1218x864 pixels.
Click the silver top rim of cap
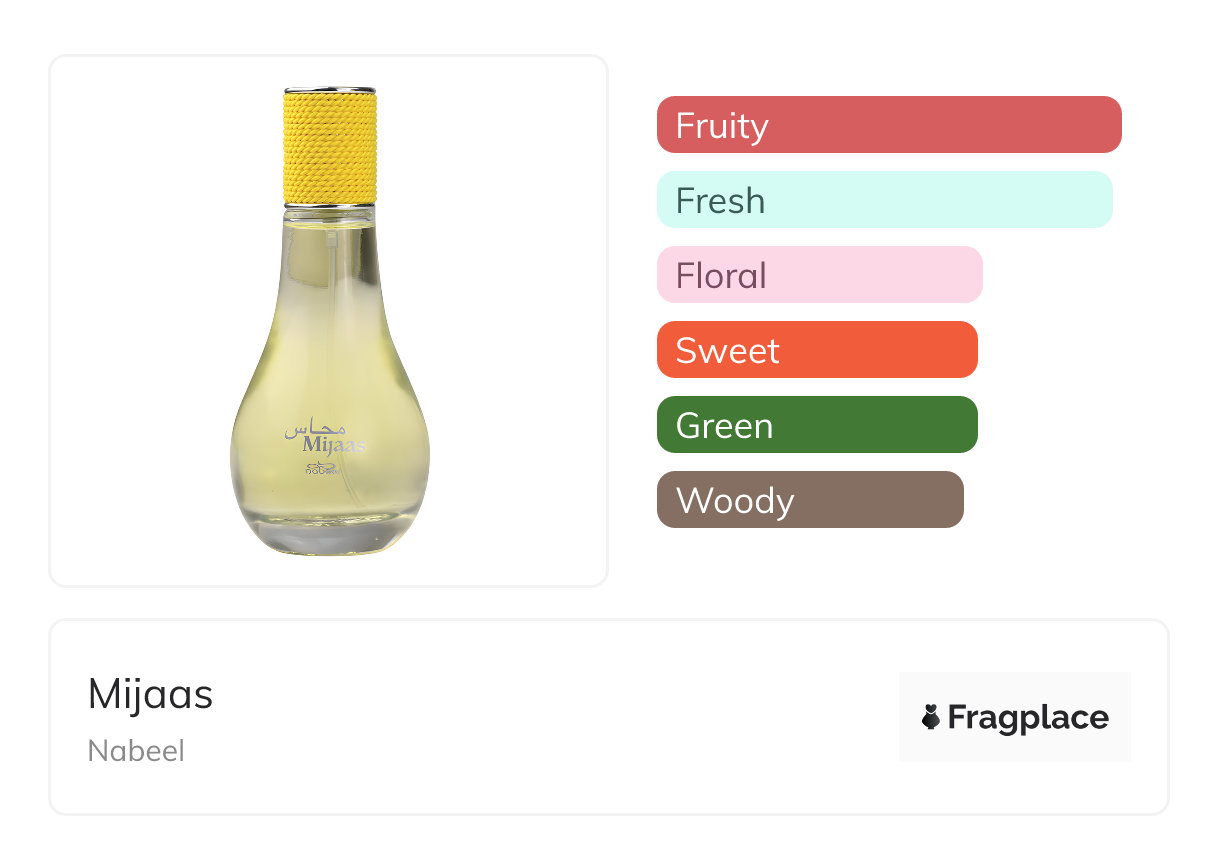point(330,89)
